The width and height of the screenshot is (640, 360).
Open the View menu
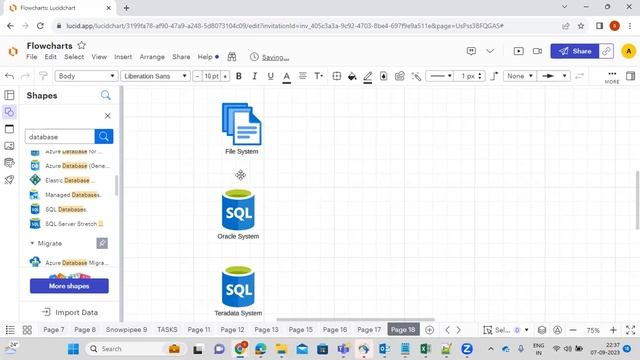99,57
